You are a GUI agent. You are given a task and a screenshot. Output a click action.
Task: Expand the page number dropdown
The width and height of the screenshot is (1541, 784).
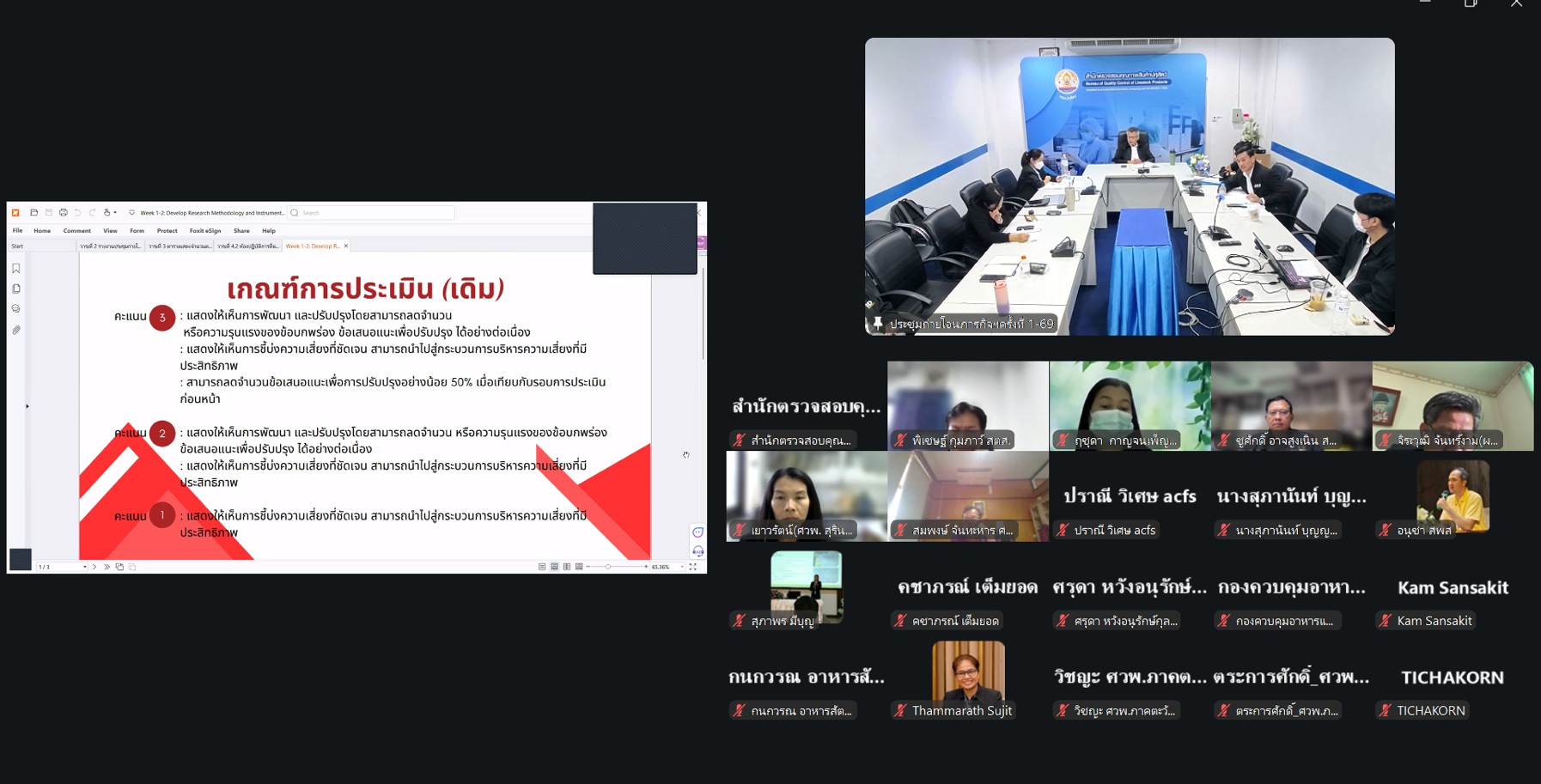coord(84,567)
